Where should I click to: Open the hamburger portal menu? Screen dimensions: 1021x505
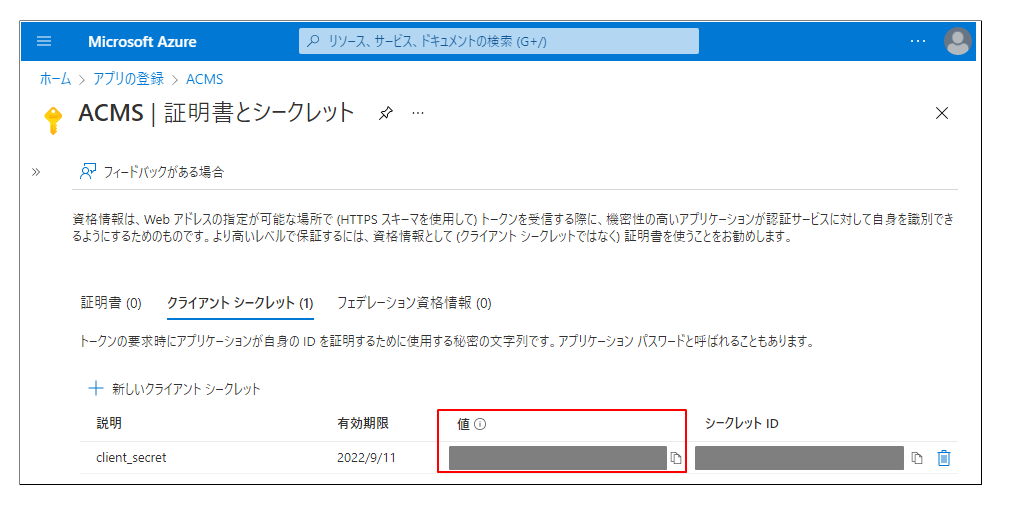(44, 41)
